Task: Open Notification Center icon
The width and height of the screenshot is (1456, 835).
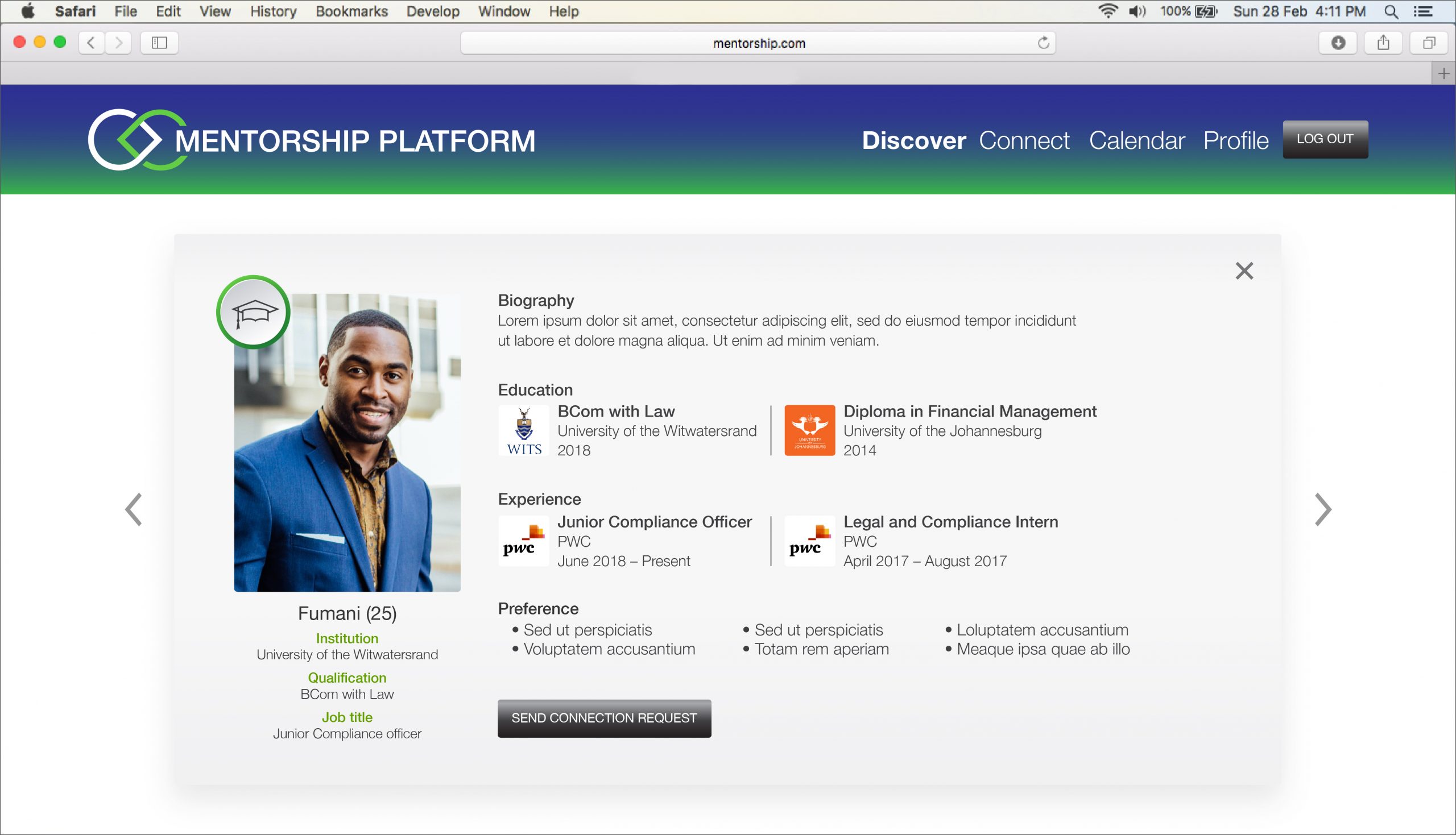Action: (x=1424, y=11)
